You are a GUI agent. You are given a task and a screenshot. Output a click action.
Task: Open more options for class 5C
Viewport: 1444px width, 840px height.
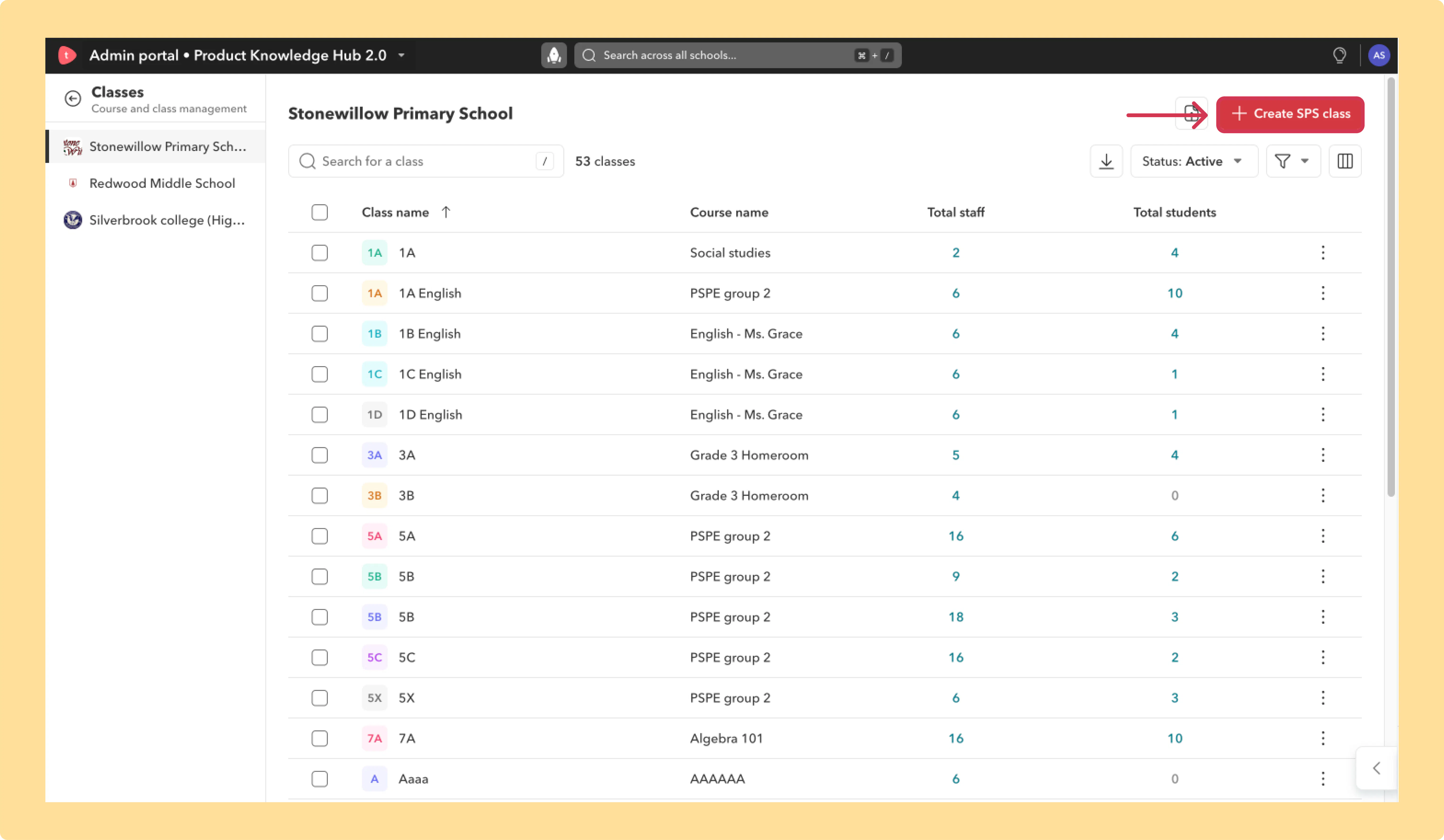[x=1323, y=657]
